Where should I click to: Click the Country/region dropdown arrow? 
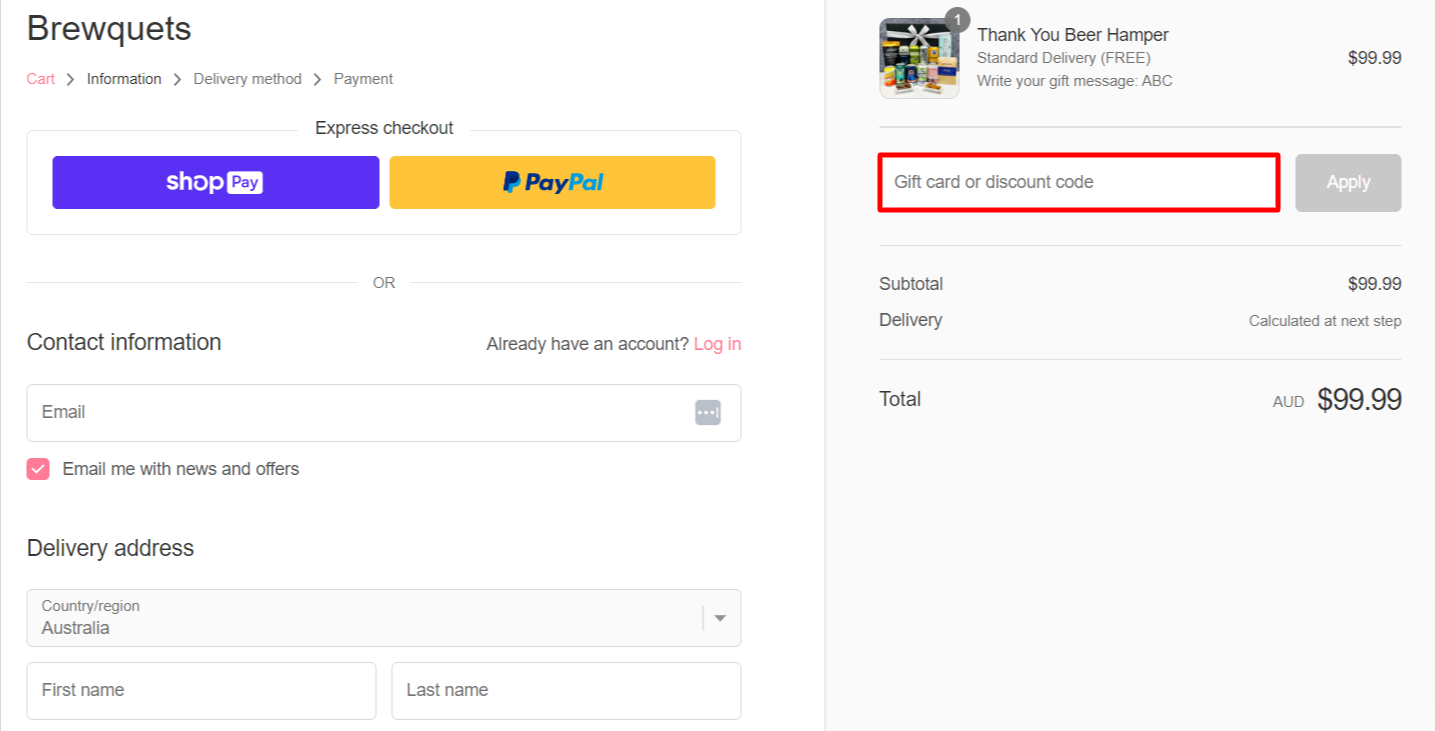pyautogui.click(x=720, y=618)
